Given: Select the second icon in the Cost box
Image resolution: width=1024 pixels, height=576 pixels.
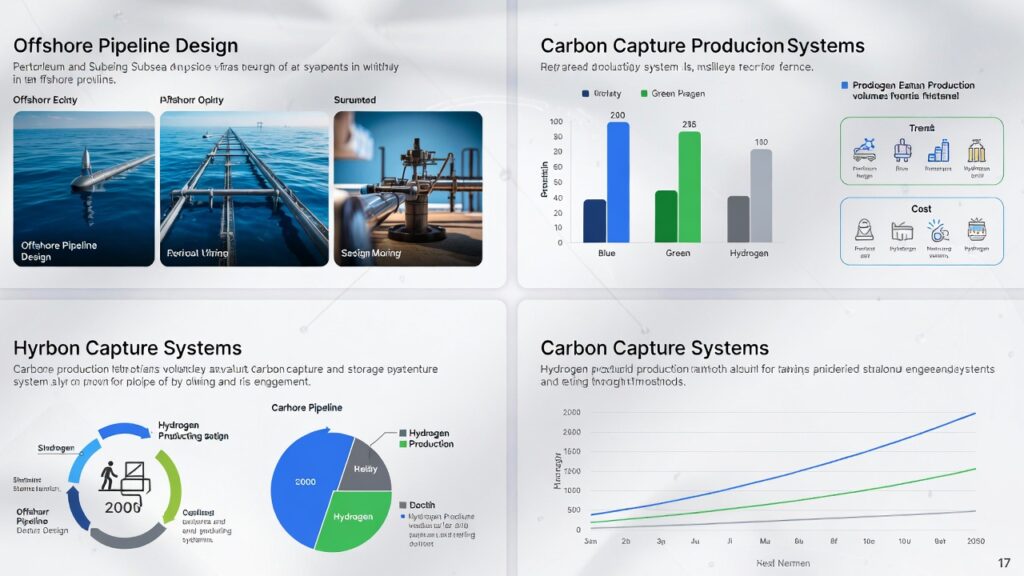Looking at the screenshot, I should [902, 230].
